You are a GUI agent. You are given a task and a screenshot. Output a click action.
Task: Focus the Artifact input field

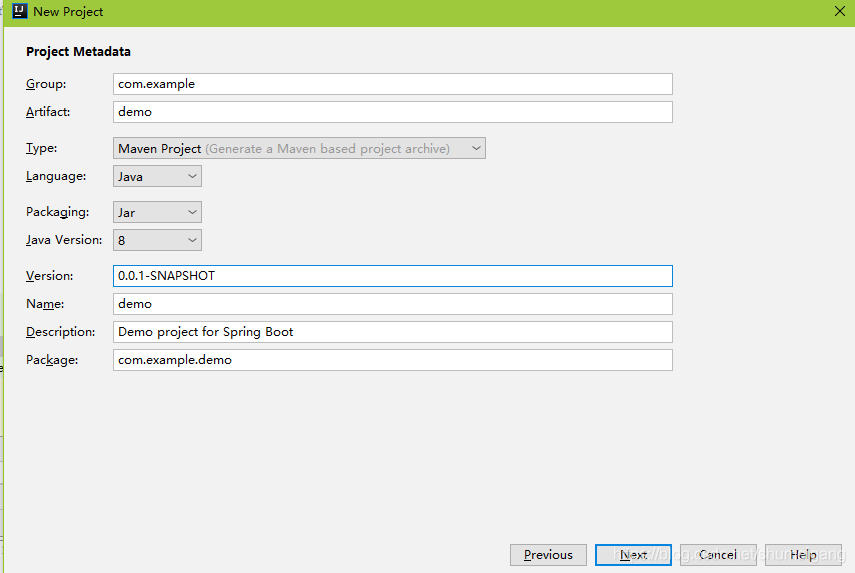pyautogui.click(x=393, y=112)
